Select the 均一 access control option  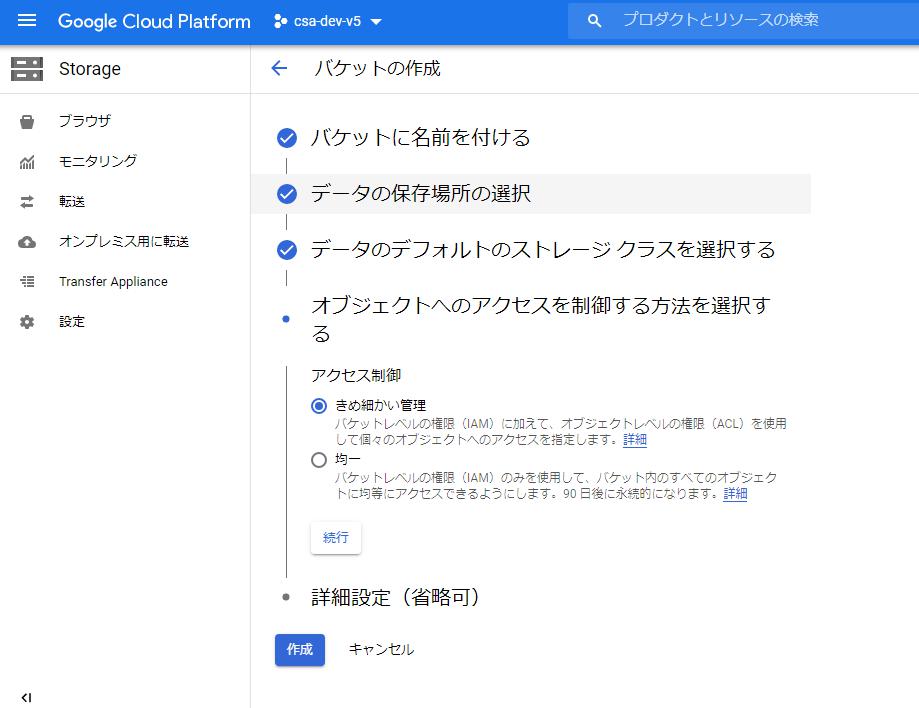click(318, 459)
